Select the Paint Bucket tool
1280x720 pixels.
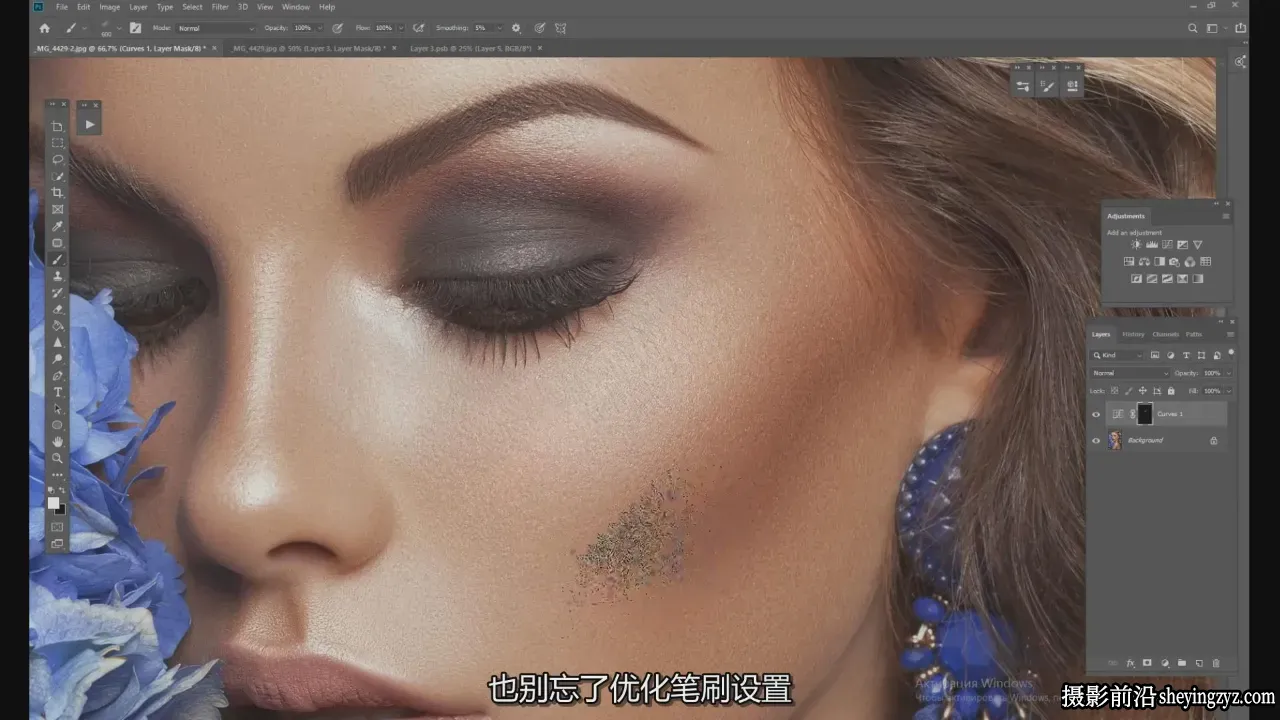coord(58,325)
